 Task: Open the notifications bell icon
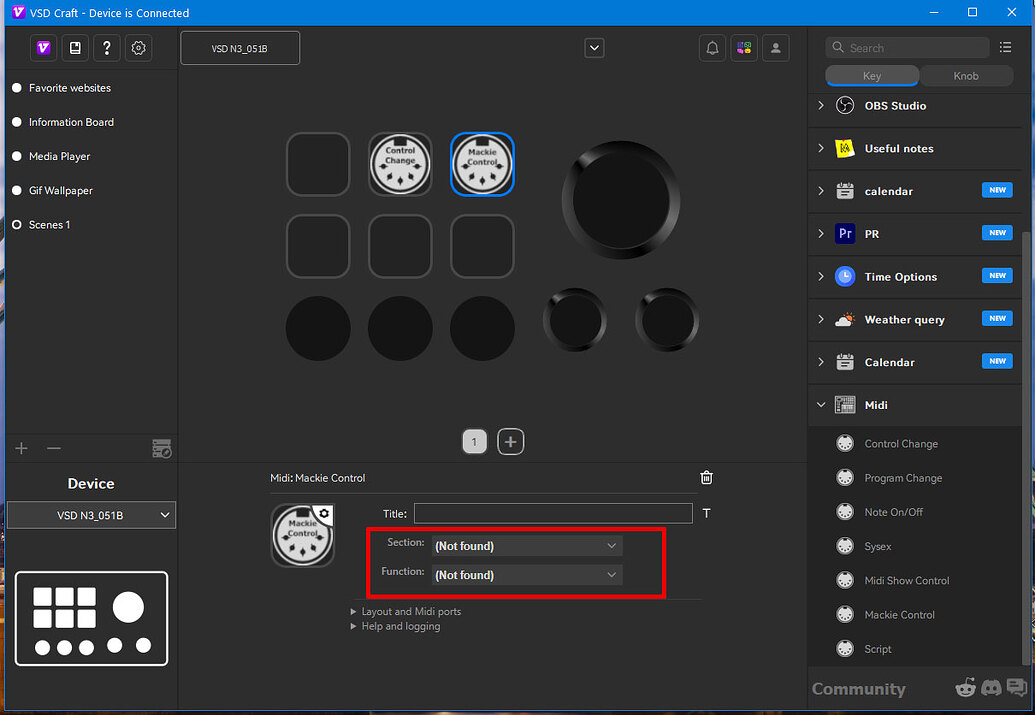coord(712,48)
